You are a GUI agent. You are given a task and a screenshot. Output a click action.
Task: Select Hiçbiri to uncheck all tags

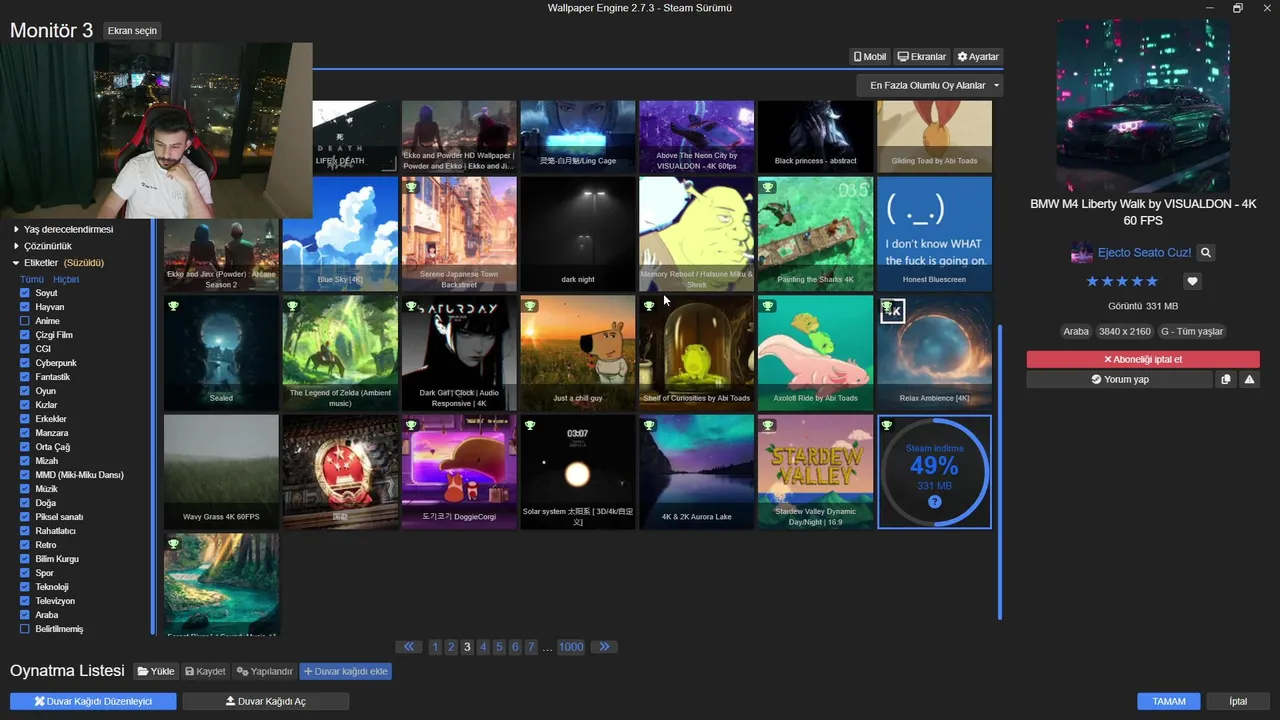pos(66,279)
